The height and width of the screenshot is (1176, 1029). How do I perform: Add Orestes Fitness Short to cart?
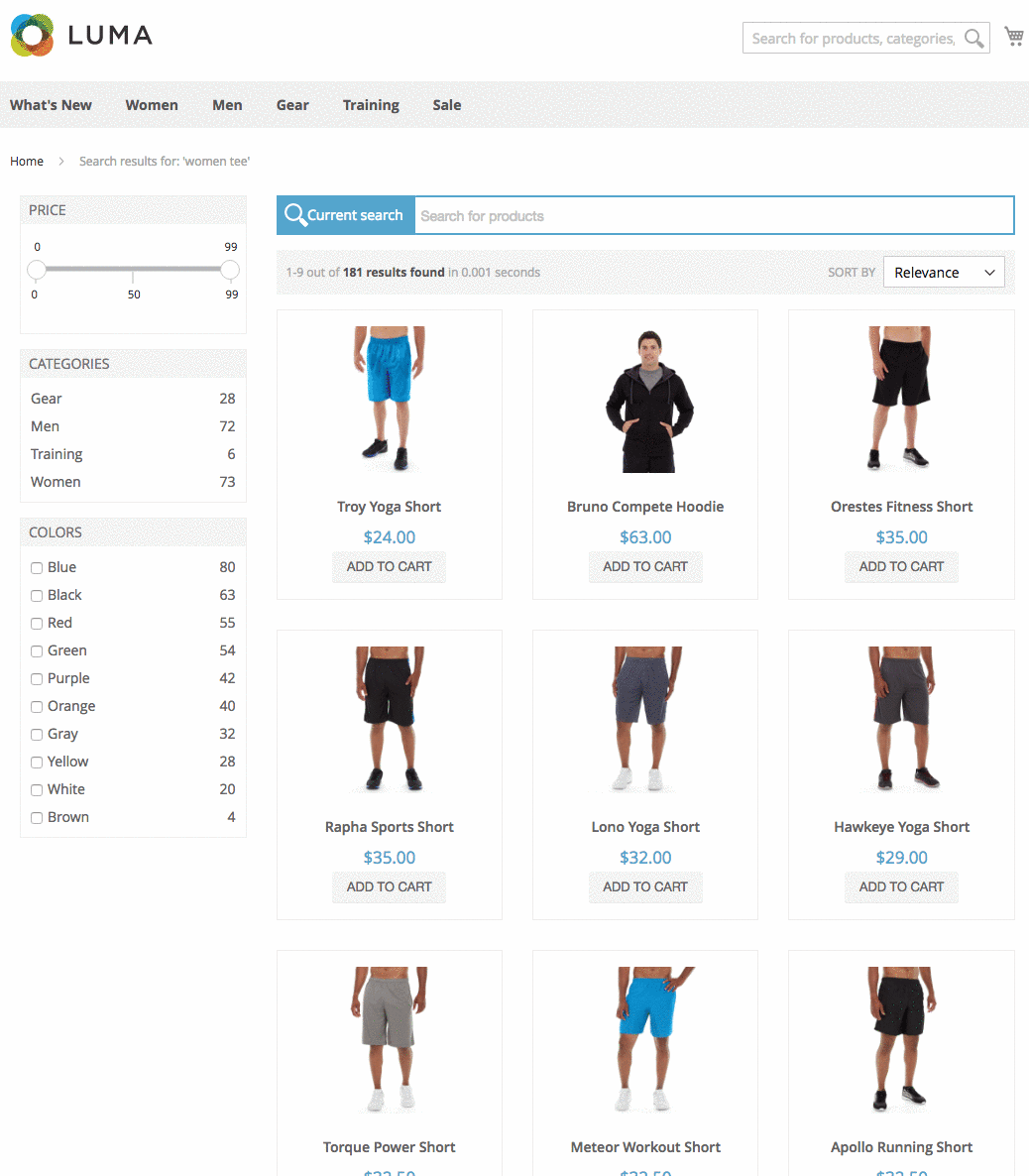901,566
